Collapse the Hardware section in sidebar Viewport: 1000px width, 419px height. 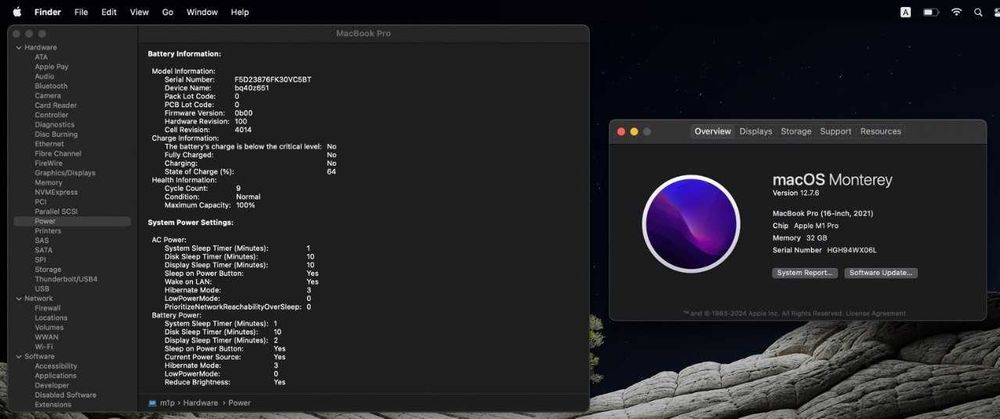tap(18, 48)
